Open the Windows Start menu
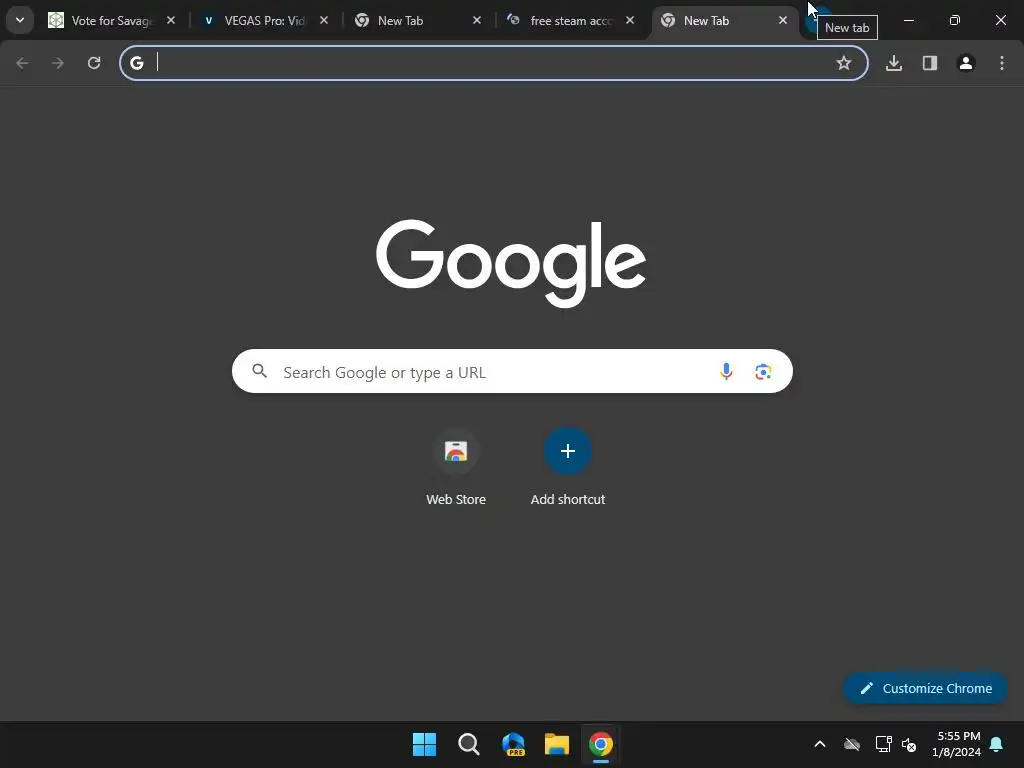 [424, 744]
